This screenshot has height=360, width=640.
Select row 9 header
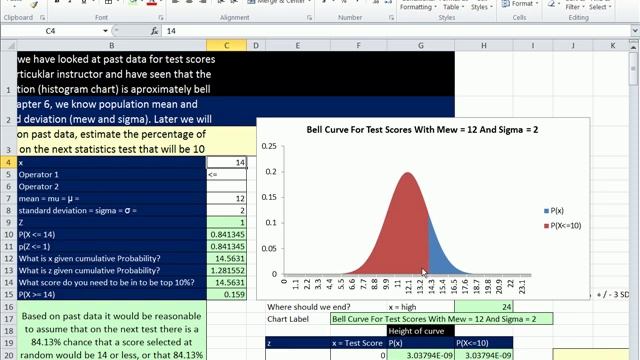(9, 222)
